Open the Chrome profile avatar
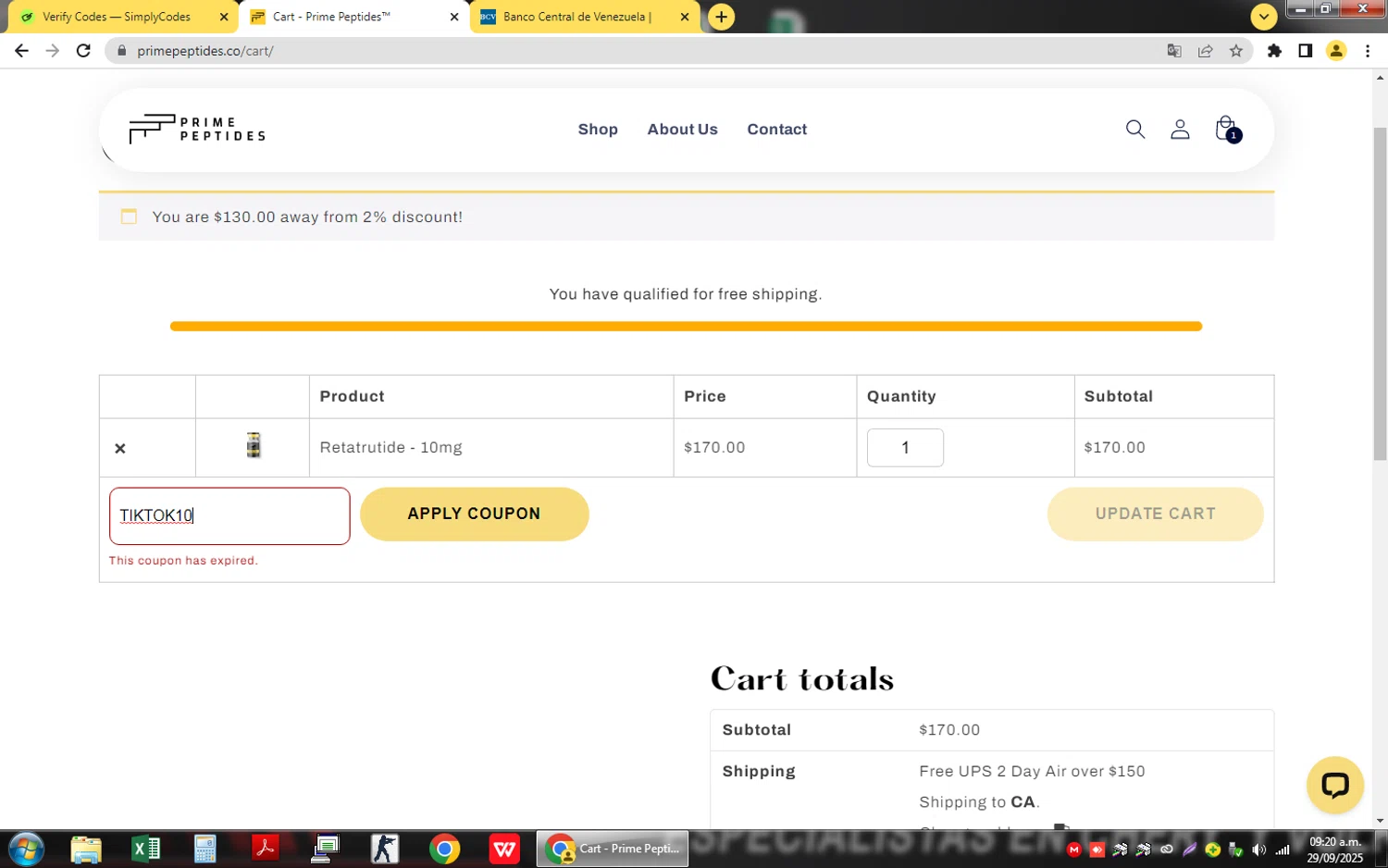 (x=1336, y=51)
